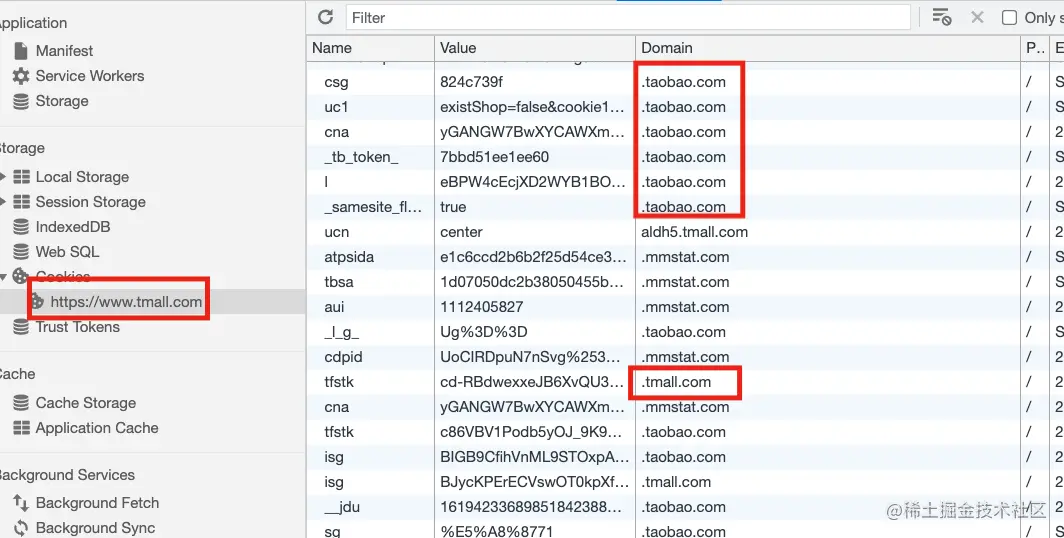Click the Session Storage grid icon
The width and height of the screenshot is (1064, 538).
coord(22,202)
